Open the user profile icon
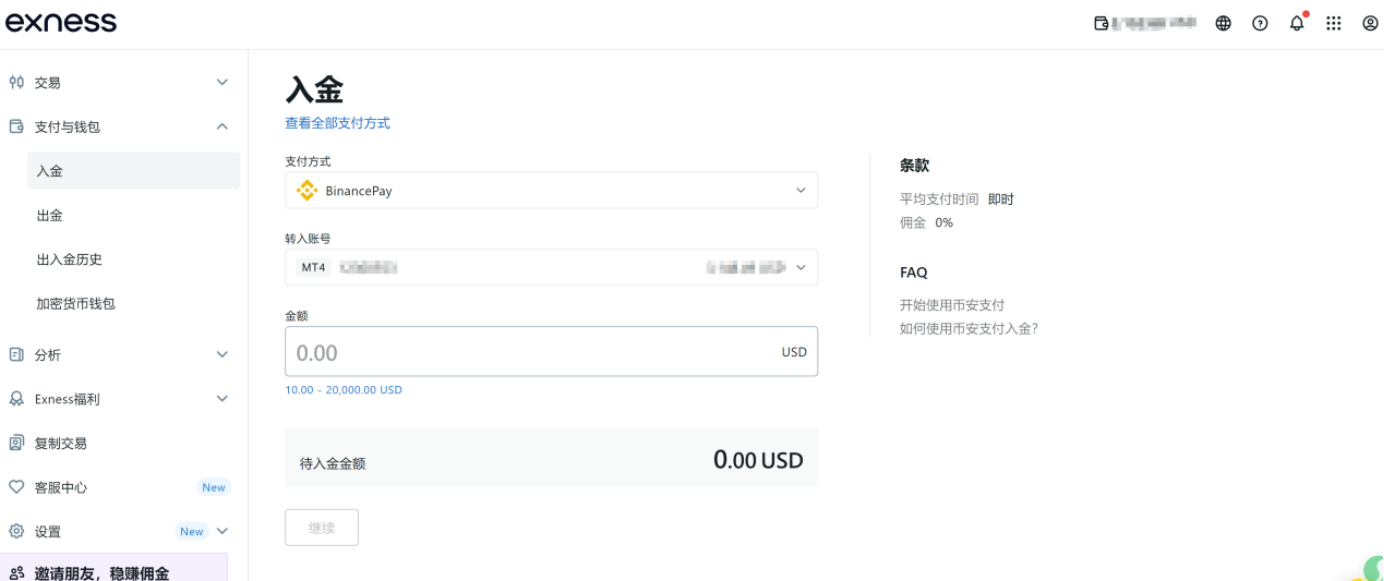1384x581 pixels. (x=1370, y=23)
